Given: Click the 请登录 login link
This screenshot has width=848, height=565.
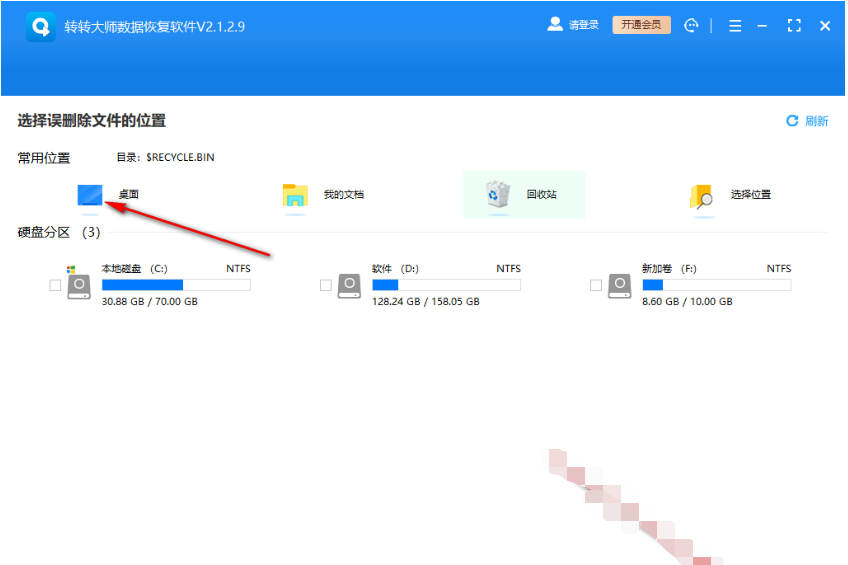Looking at the screenshot, I should (584, 25).
